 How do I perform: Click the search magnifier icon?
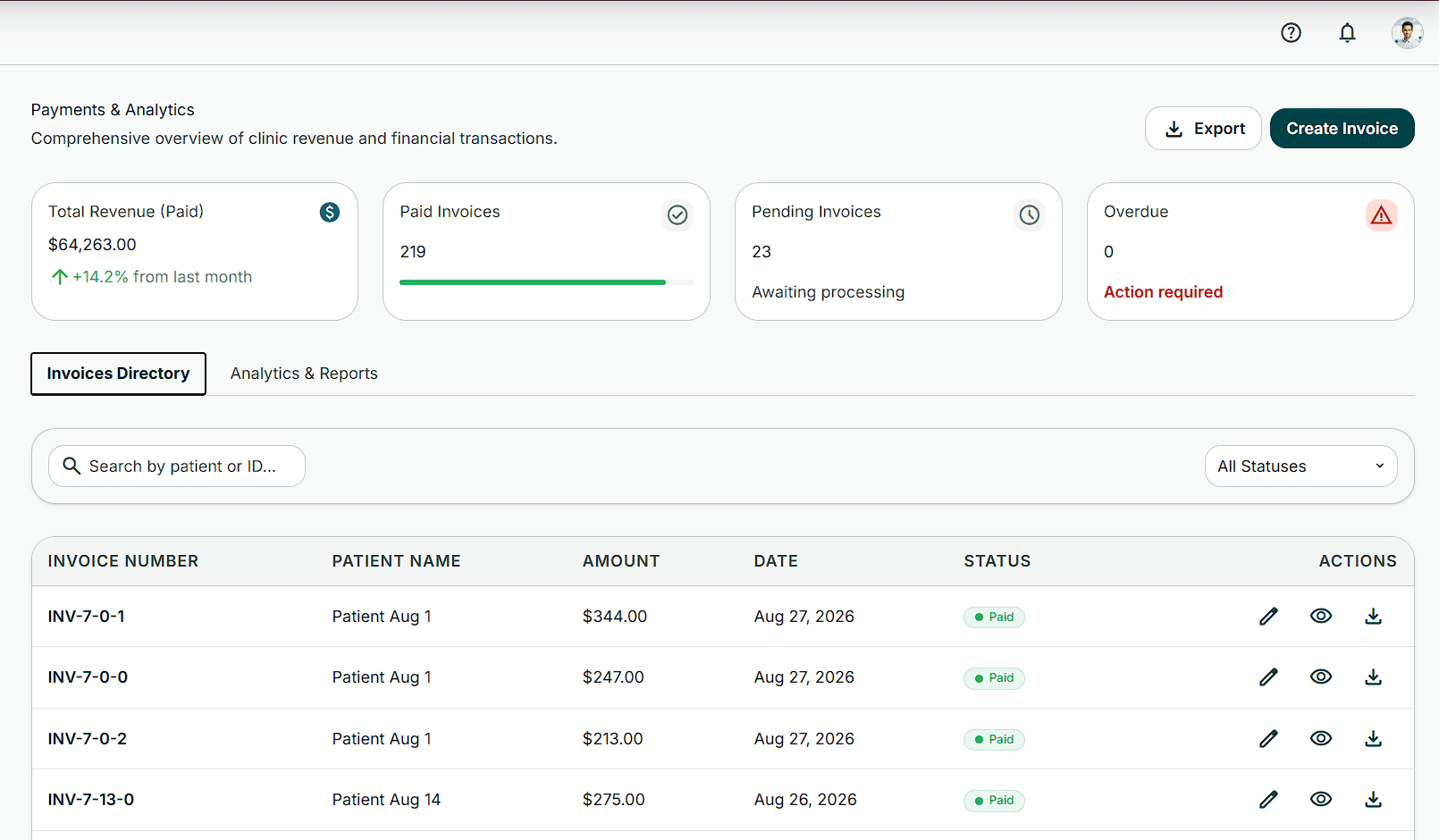click(72, 466)
